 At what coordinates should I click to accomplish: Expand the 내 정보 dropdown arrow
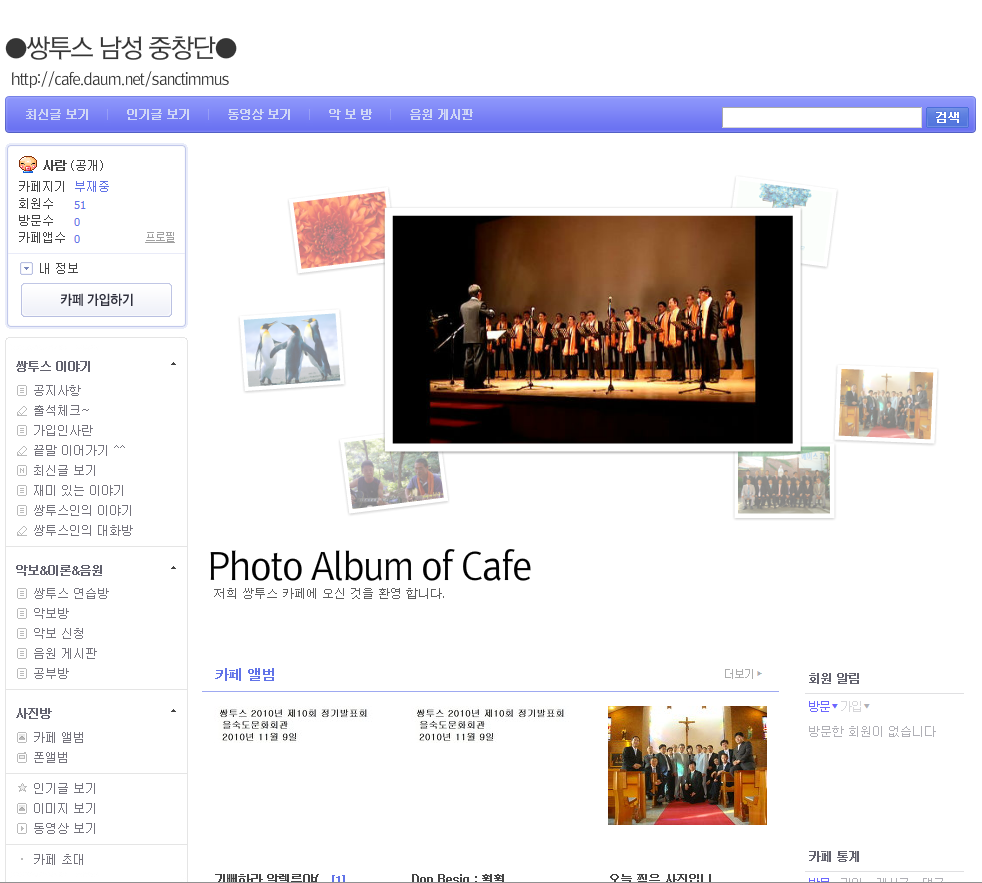pos(26,269)
